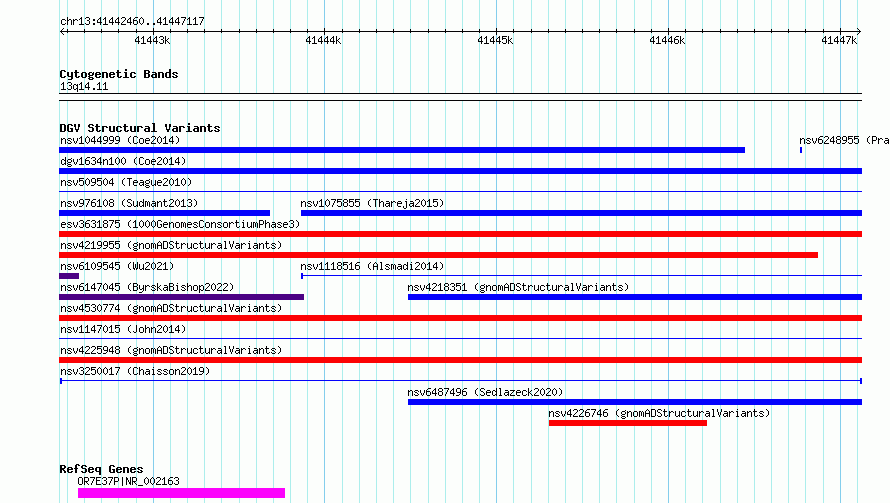Click the 41446k ruler tick label
The height and width of the screenshot is (503, 890).
pyautogui.click(x=668, y=41)
